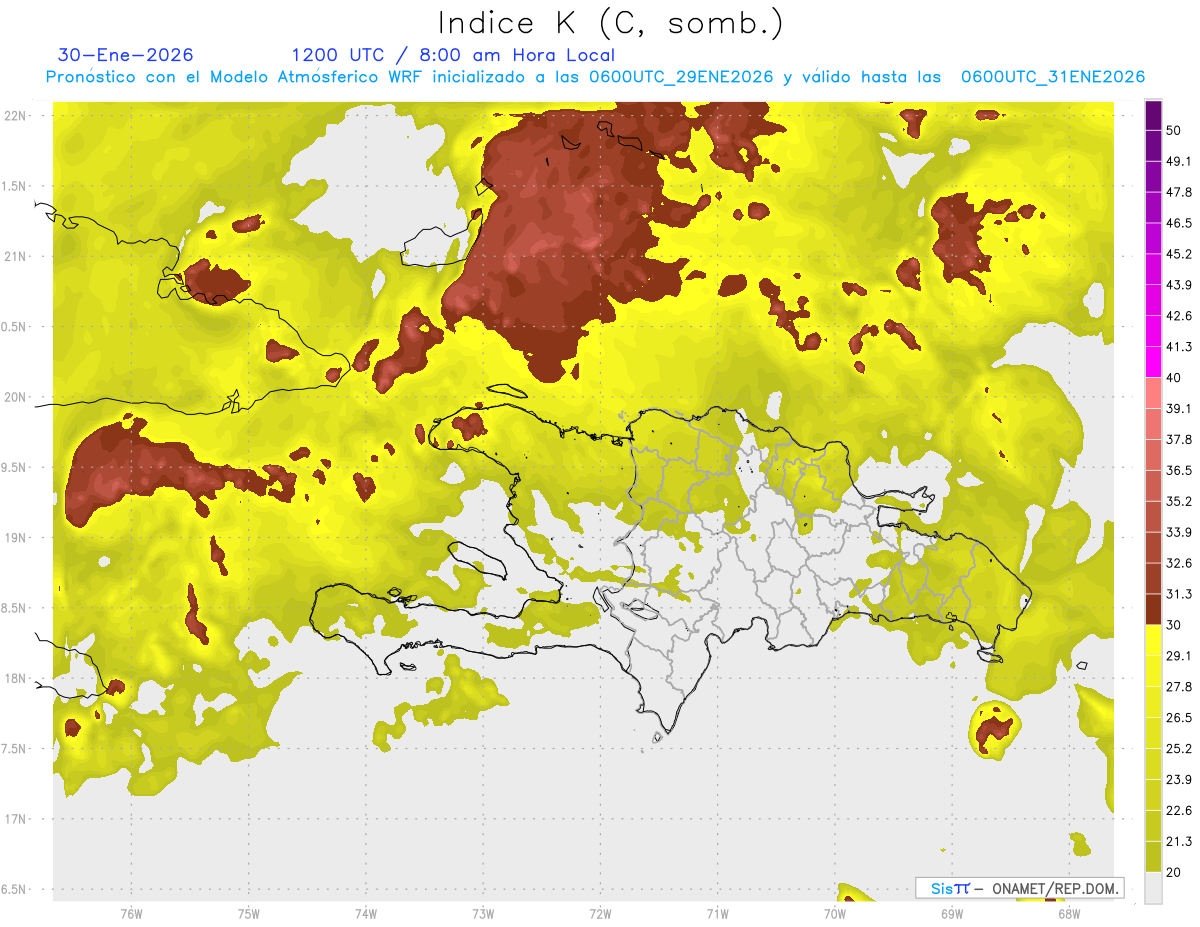Click the legend value "35.2"
Image resolution: width=1200 pixels, height=927 pixels.
point(1179,501)
